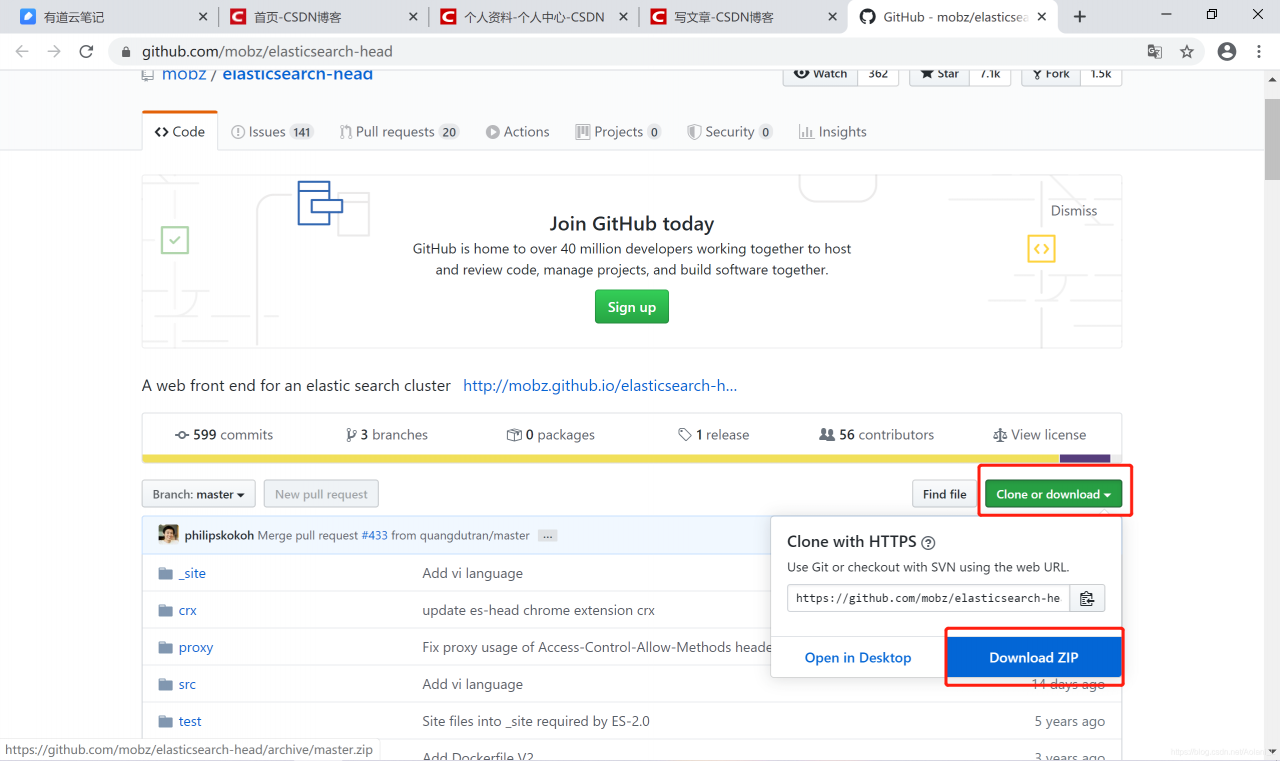Open the Actions tab
The image size is (1280, 761).
[518, 132]
